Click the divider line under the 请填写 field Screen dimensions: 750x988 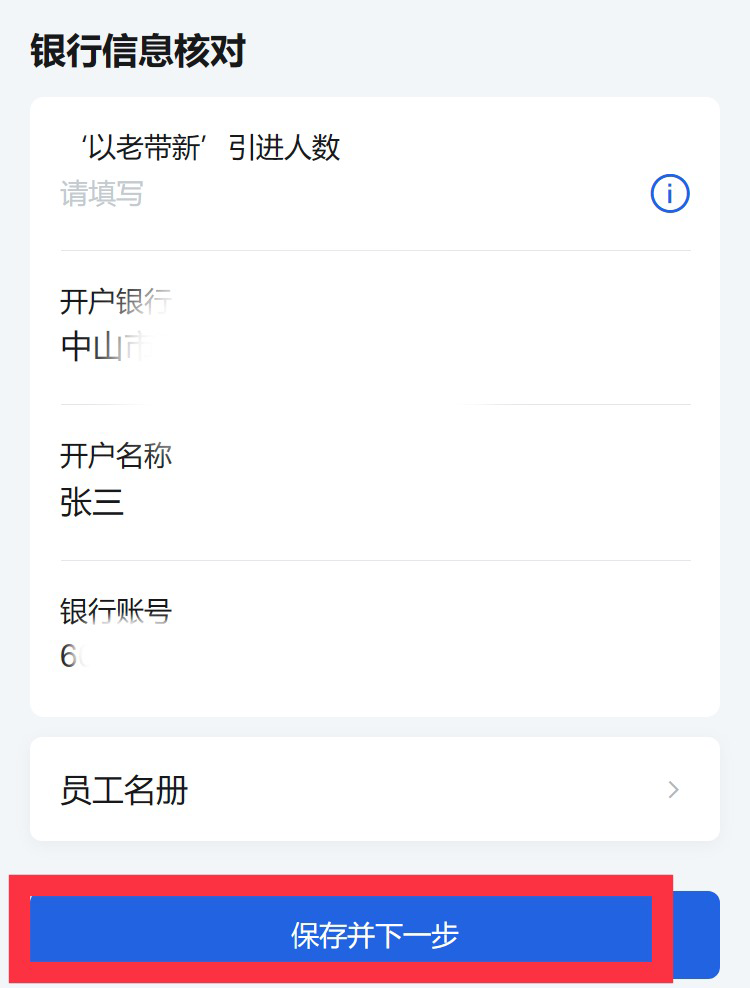(376, 250)
